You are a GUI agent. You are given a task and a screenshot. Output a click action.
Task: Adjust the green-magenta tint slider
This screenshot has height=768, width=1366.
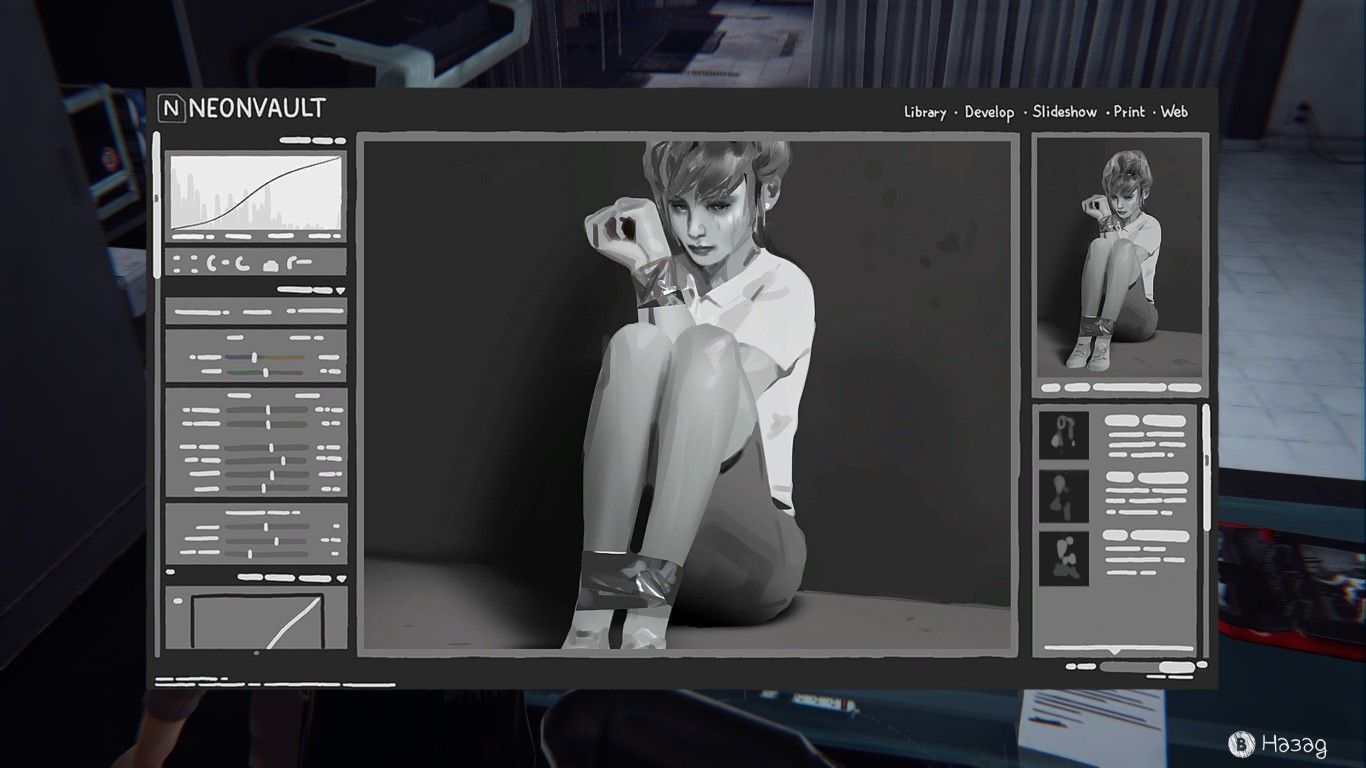(x=265, y=372)
